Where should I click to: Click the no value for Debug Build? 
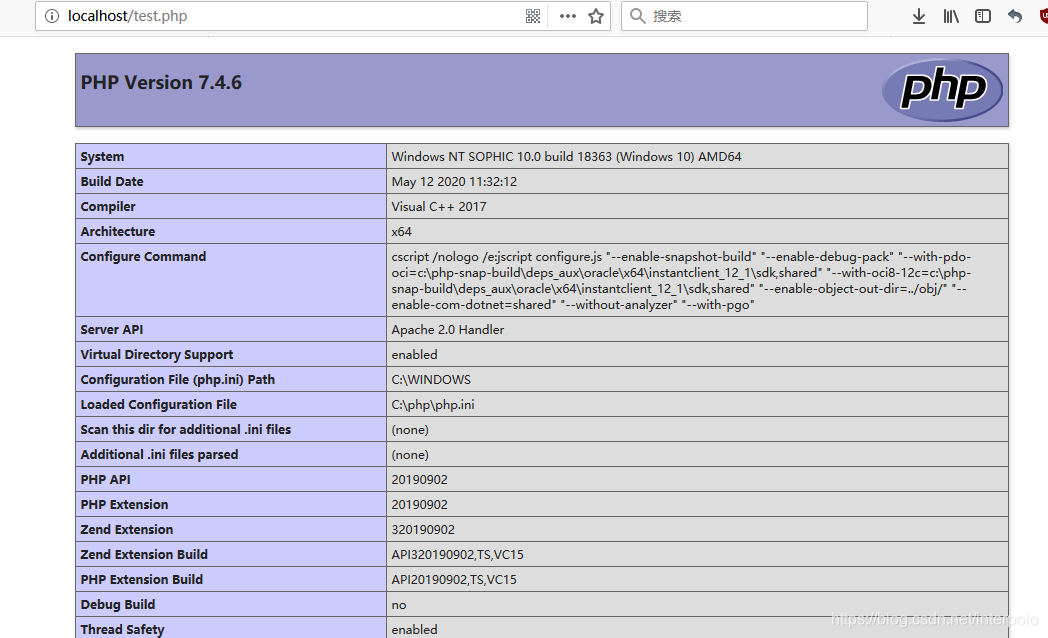(399, 605)
